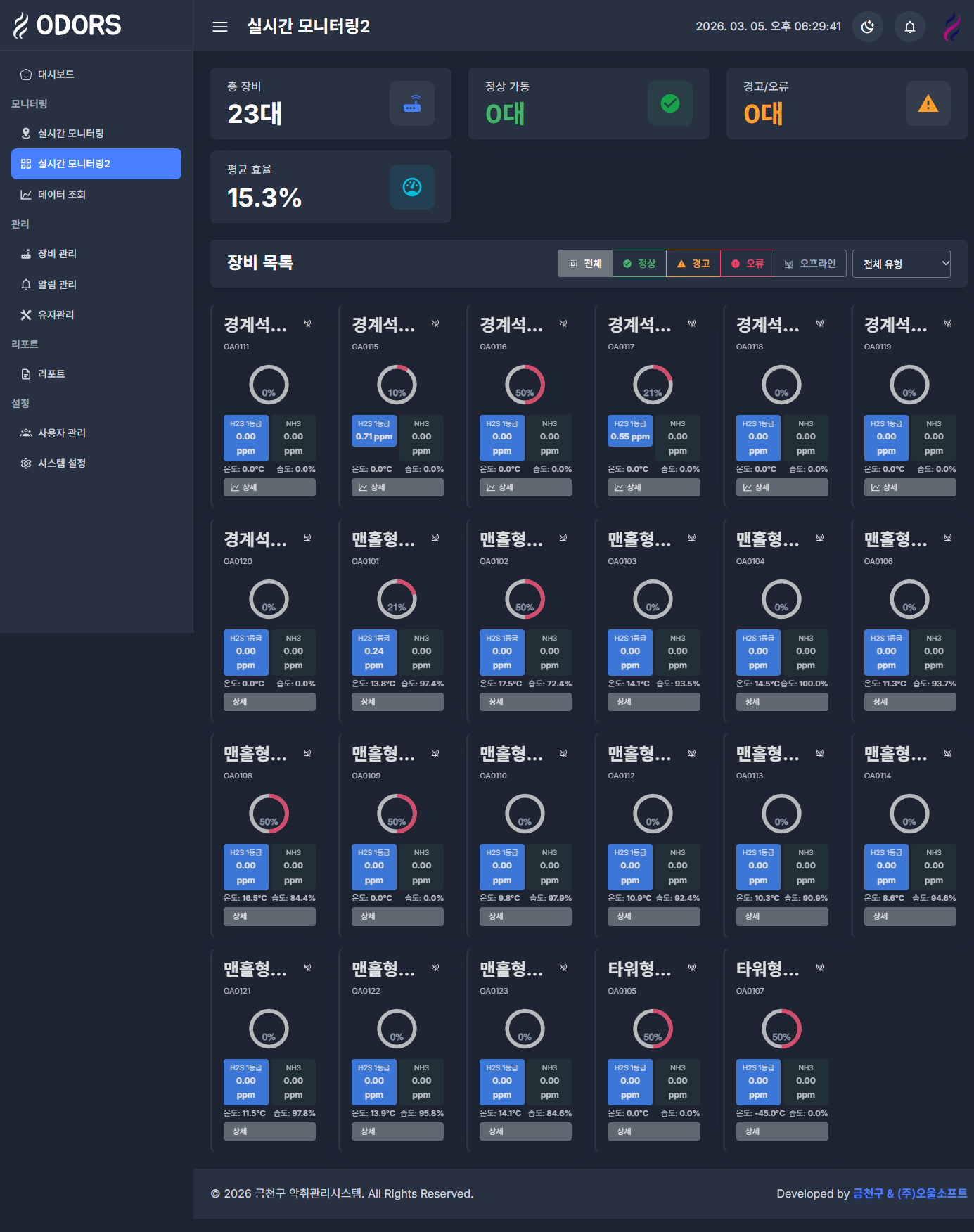Click the ODORS logo
The image size is (974, 1232).
[x=68, y=25]
